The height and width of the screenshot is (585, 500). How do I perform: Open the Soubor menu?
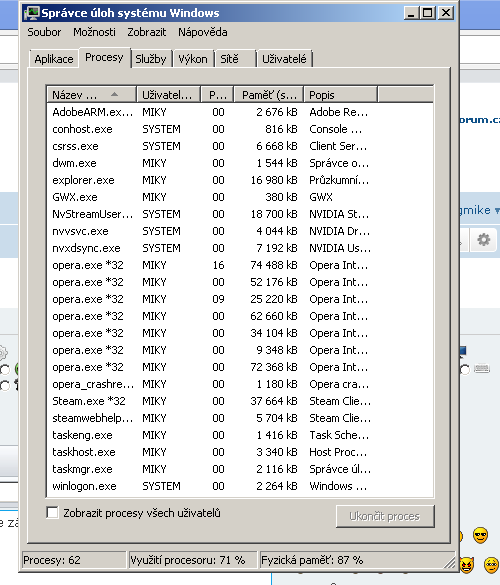click(x=44, y=32)
